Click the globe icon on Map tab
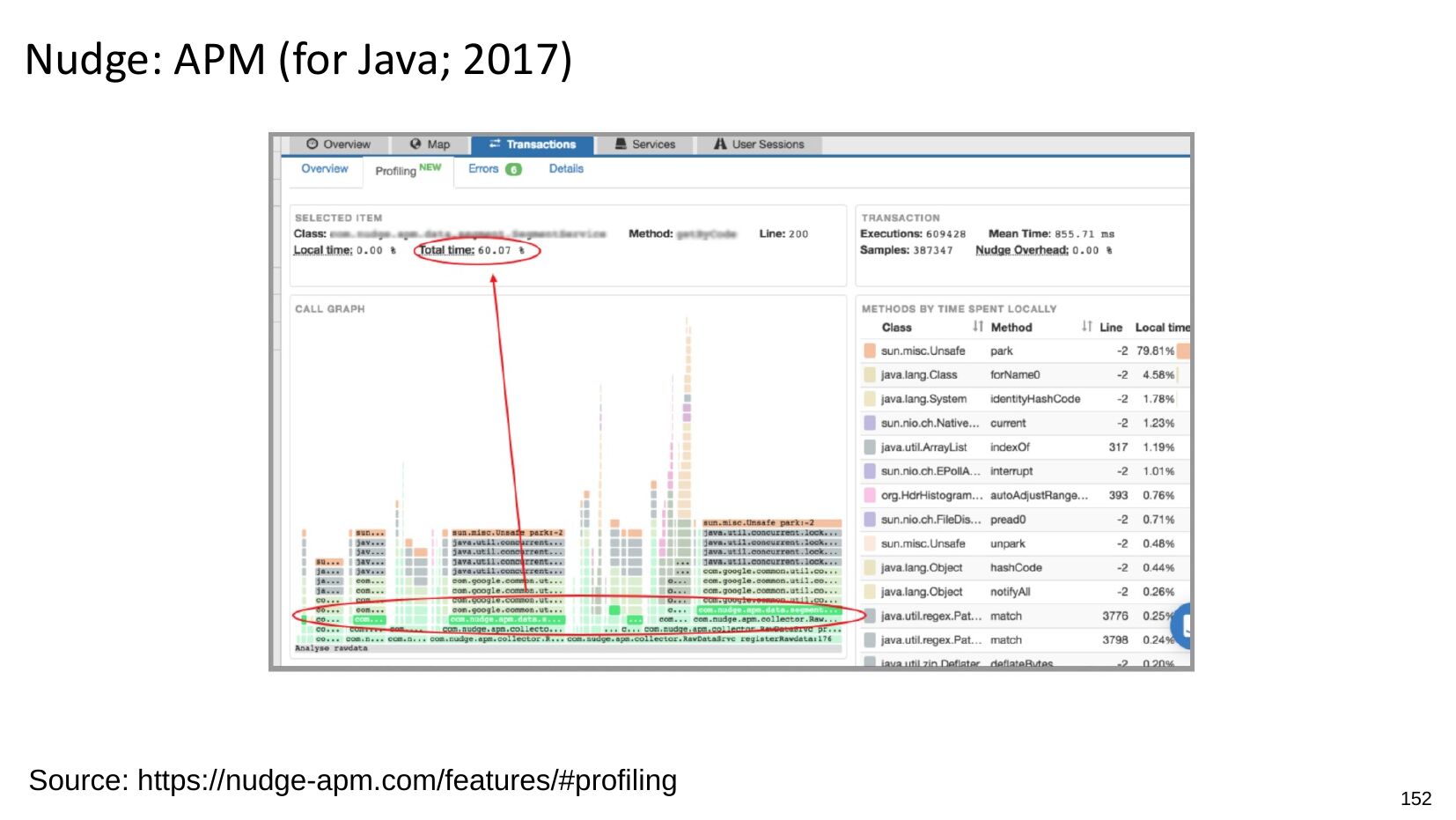The image size is (1456, 820). pos(415,144)
